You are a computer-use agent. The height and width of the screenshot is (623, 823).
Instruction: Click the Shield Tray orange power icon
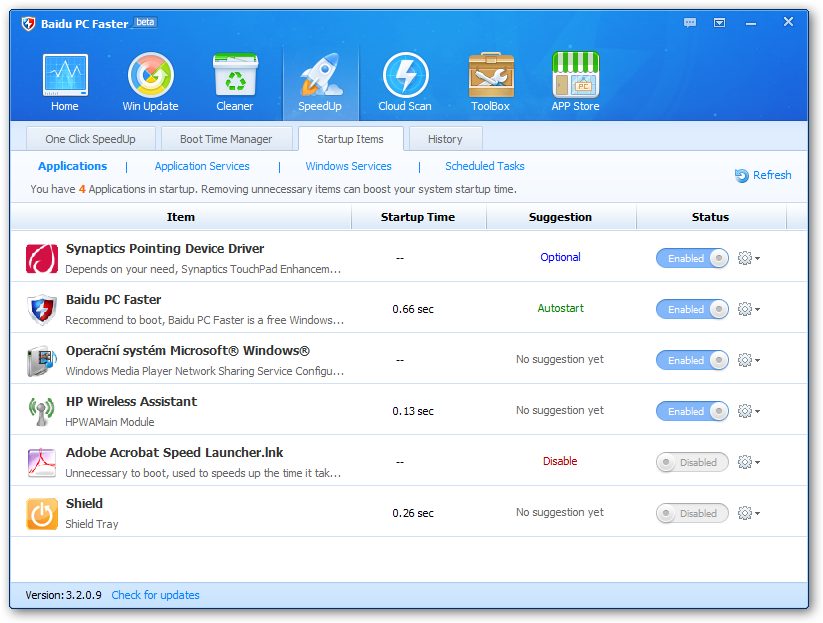[42, 513]
